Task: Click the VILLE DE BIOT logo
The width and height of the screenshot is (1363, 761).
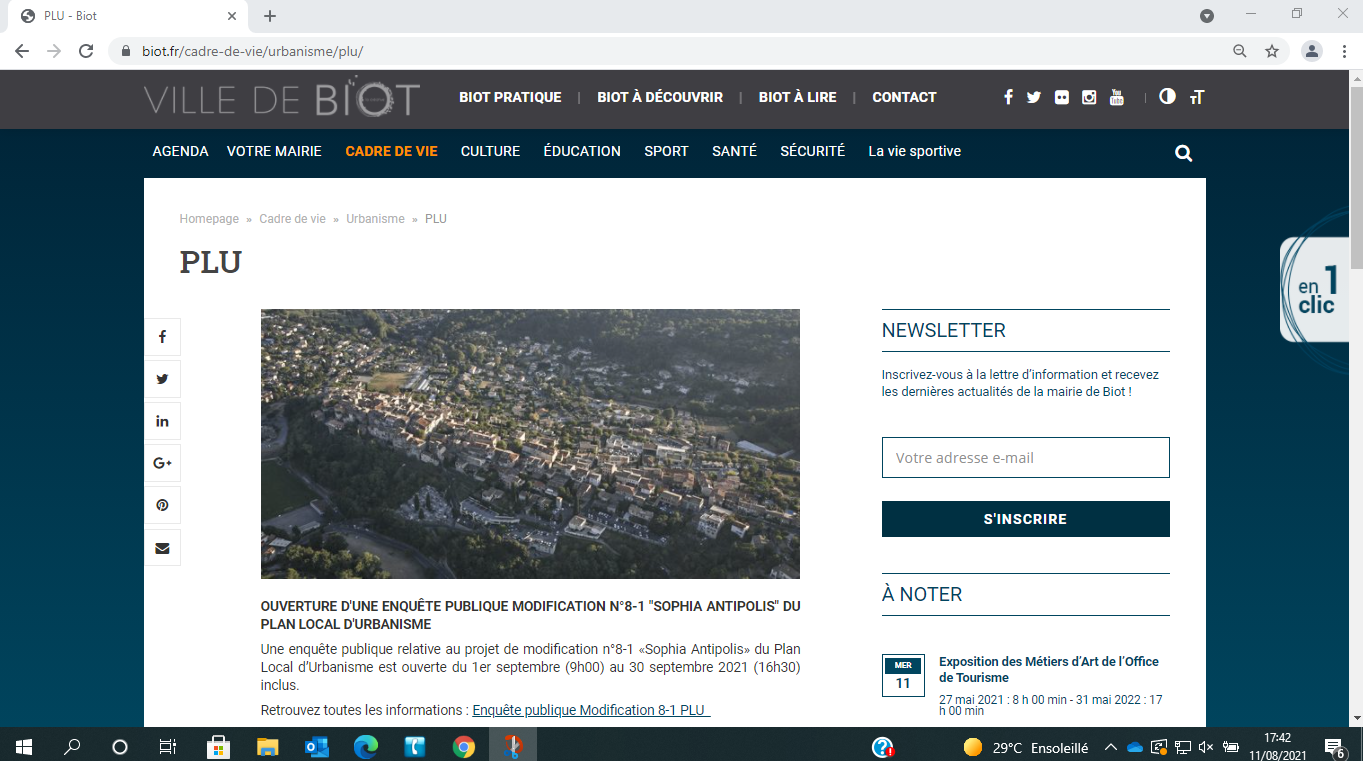Action: click(x=282, y=99)
